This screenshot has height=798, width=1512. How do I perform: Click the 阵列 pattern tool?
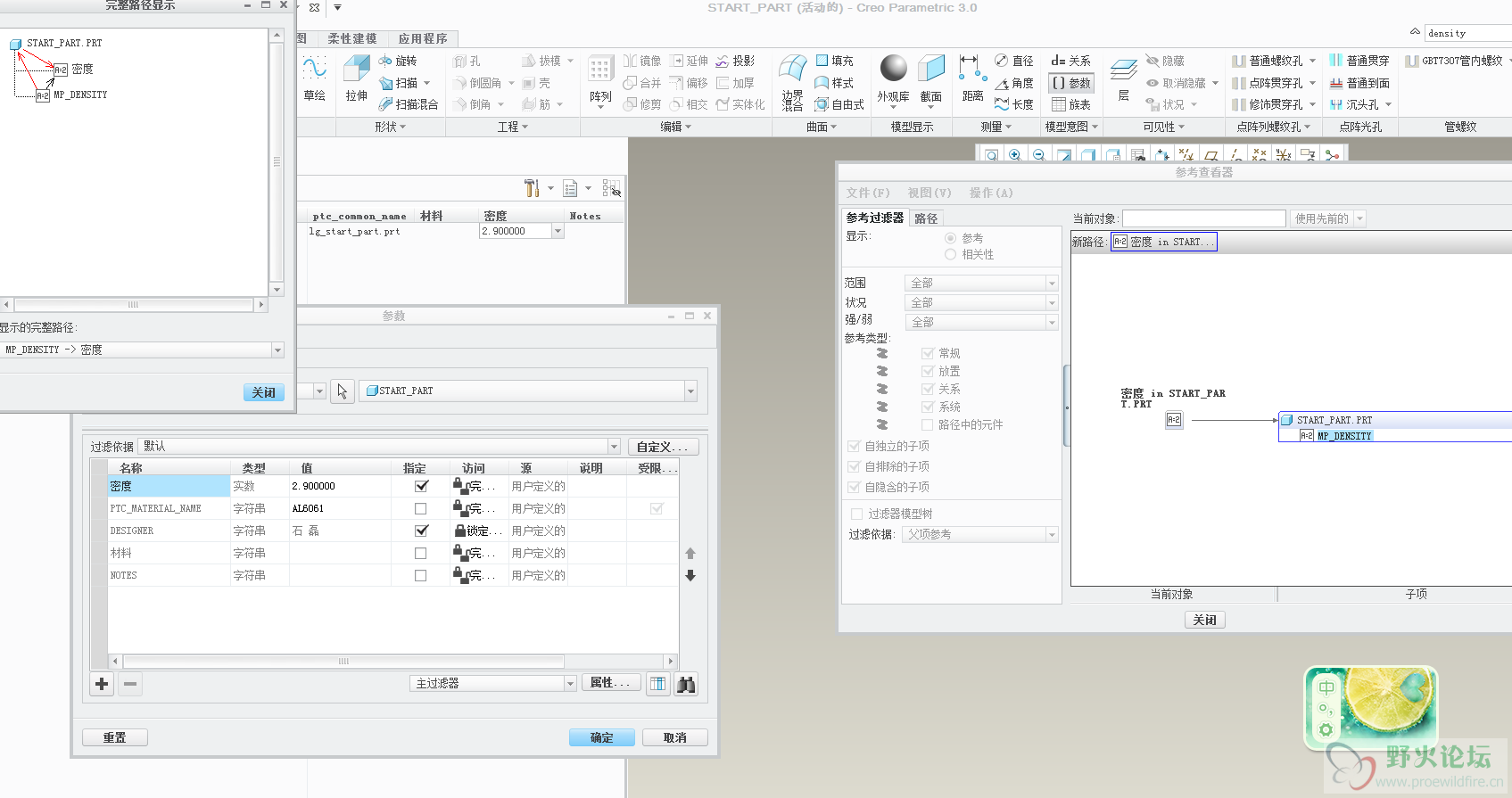point(600,80)
